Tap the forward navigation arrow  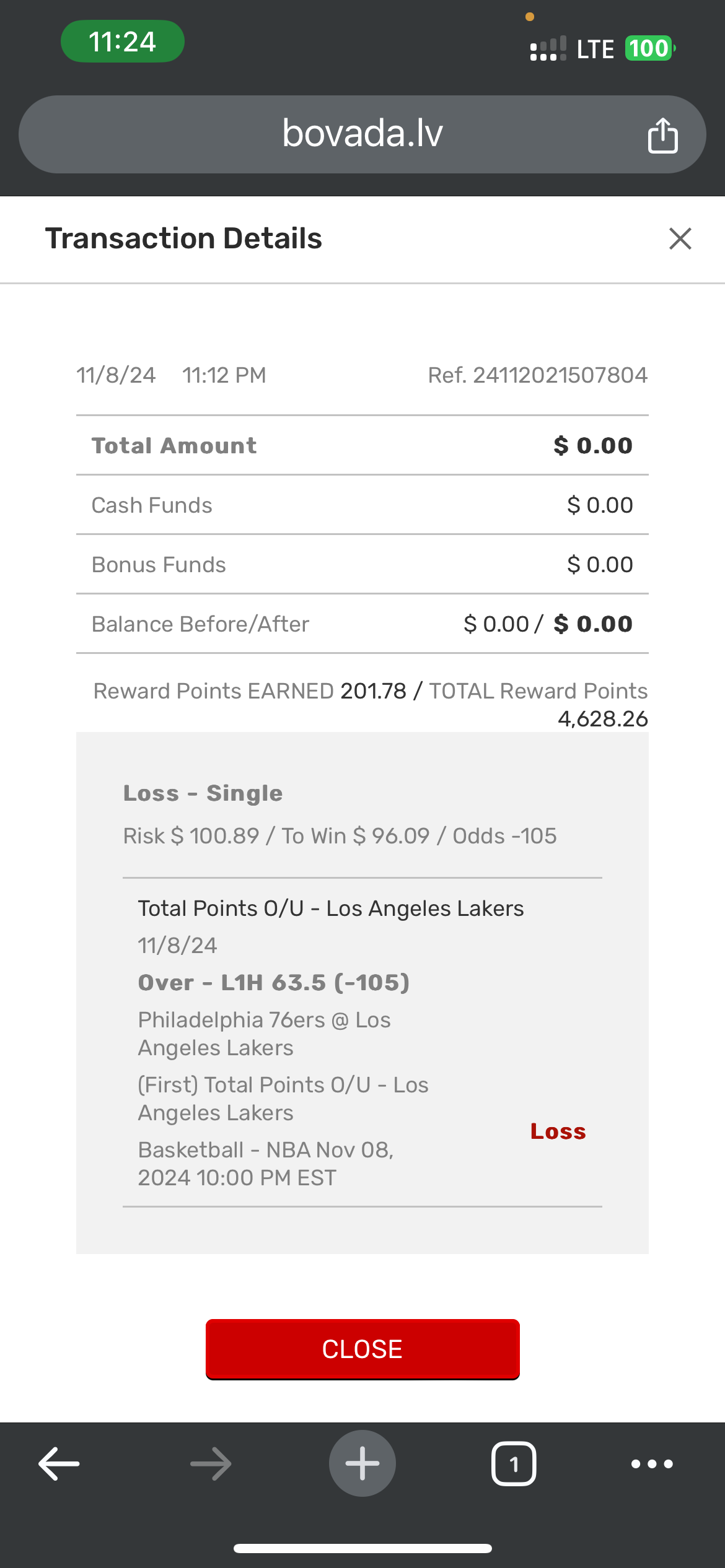211,1463
